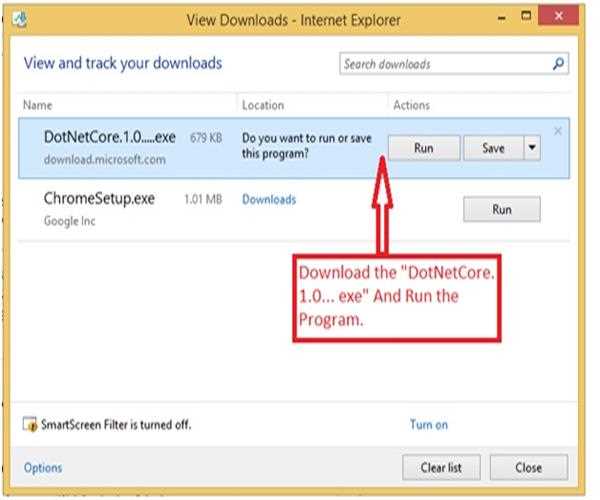Click the Location column header
This screenshot has height=500, width=600.
tap(263, 105)
